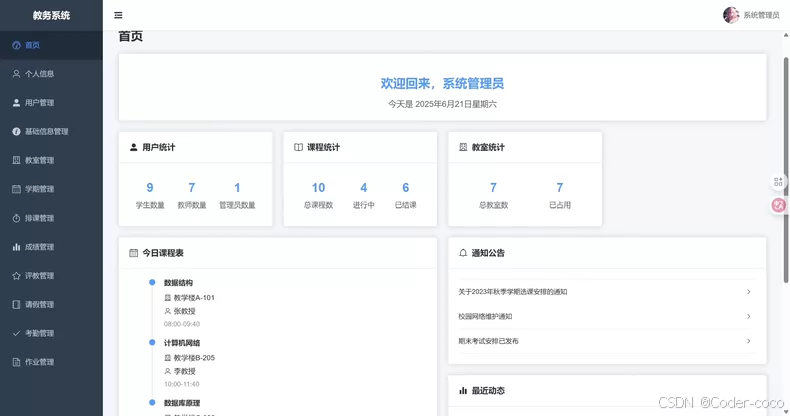Open the 评教管理 menu item
The width and height of the screenshot is (790, 416).
(51, 275)
